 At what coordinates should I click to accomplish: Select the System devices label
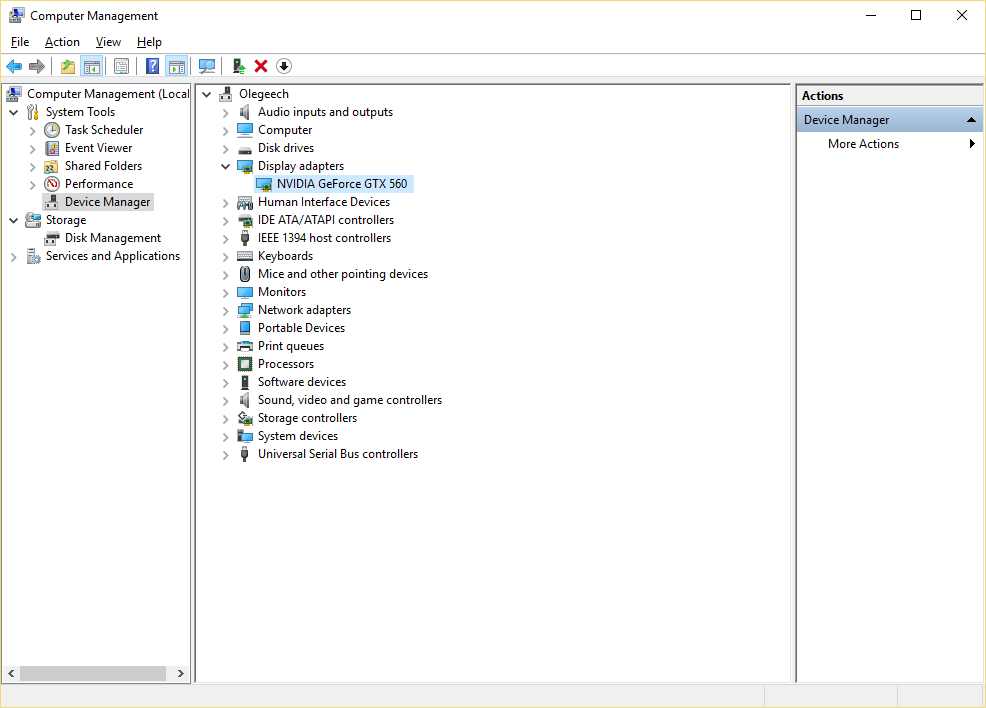297,436
